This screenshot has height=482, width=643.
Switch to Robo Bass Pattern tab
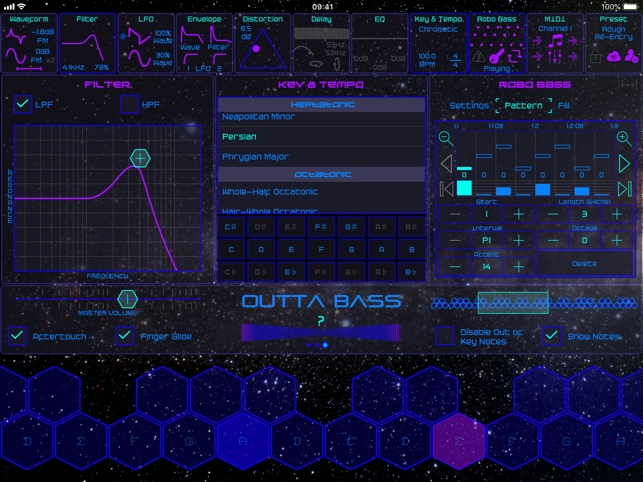pos(523,106)
